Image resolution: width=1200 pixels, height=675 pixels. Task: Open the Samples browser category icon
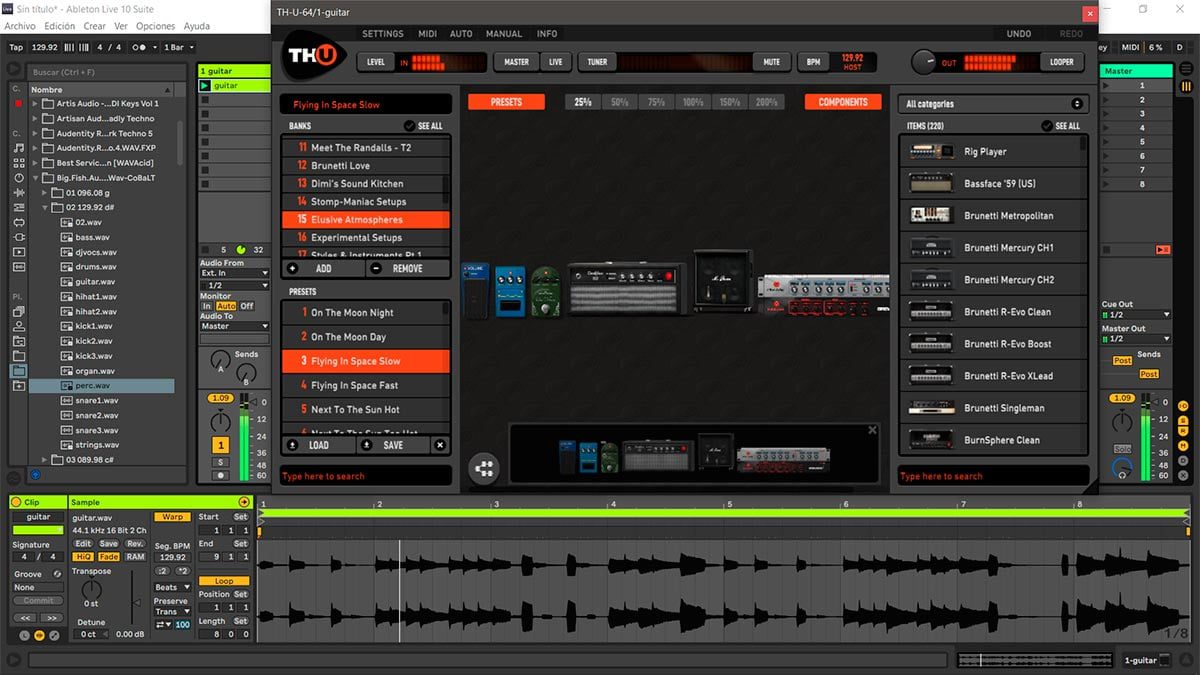tap(18, 266)
